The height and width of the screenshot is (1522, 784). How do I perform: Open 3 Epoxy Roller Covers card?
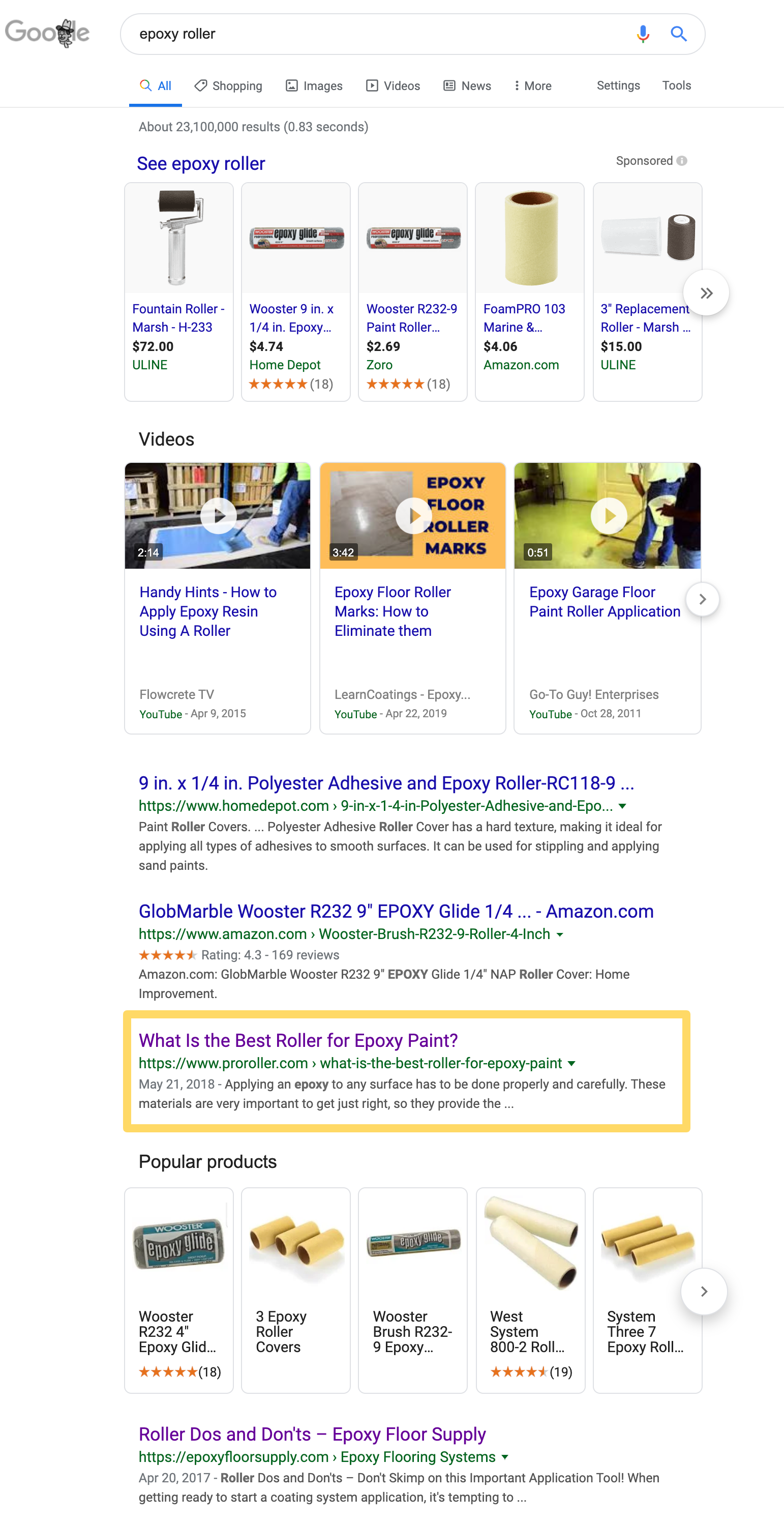pyautogui.click(x=296, y=1291)
